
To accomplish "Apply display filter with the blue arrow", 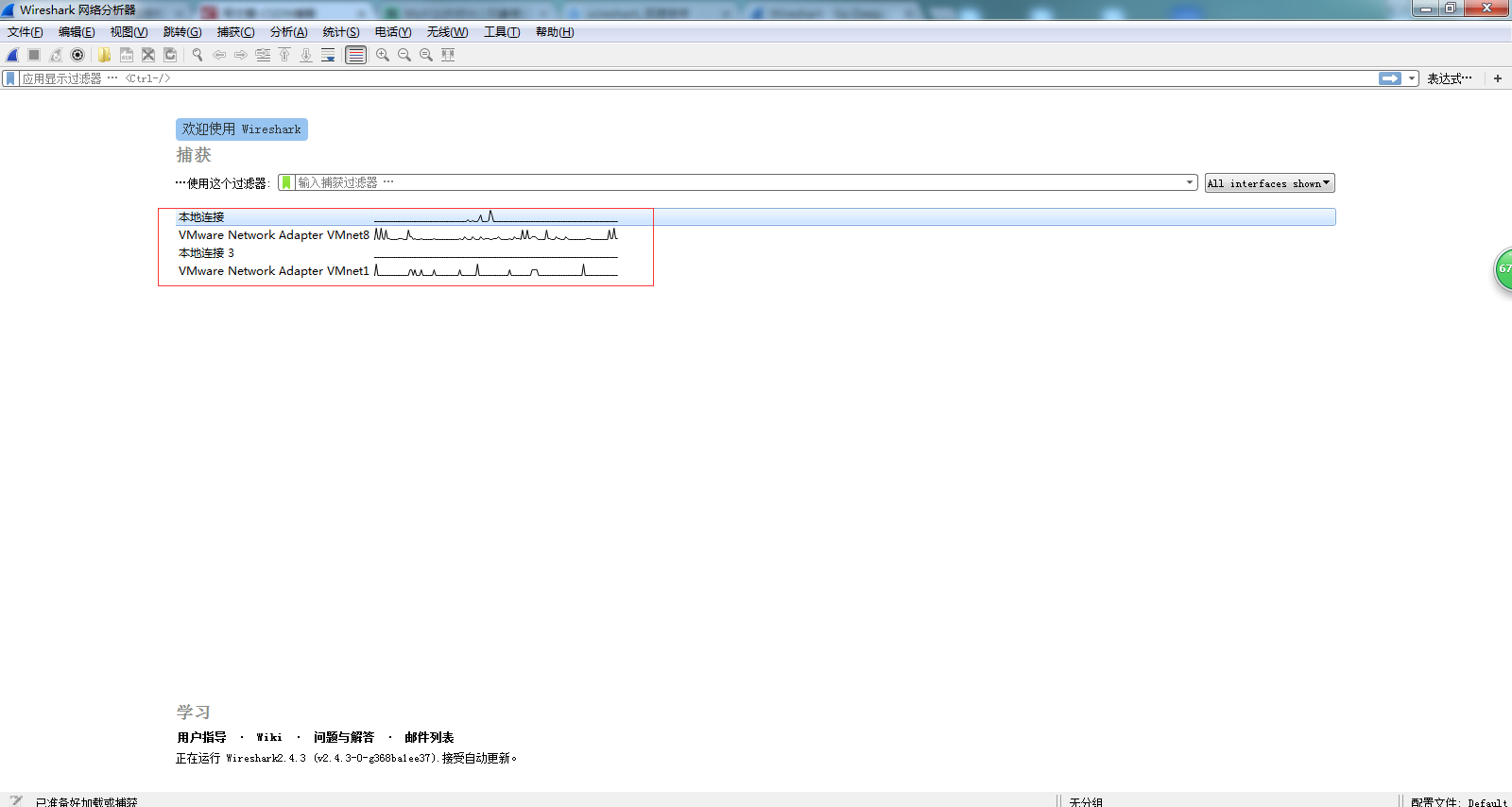I will [x=1390, y=78].
